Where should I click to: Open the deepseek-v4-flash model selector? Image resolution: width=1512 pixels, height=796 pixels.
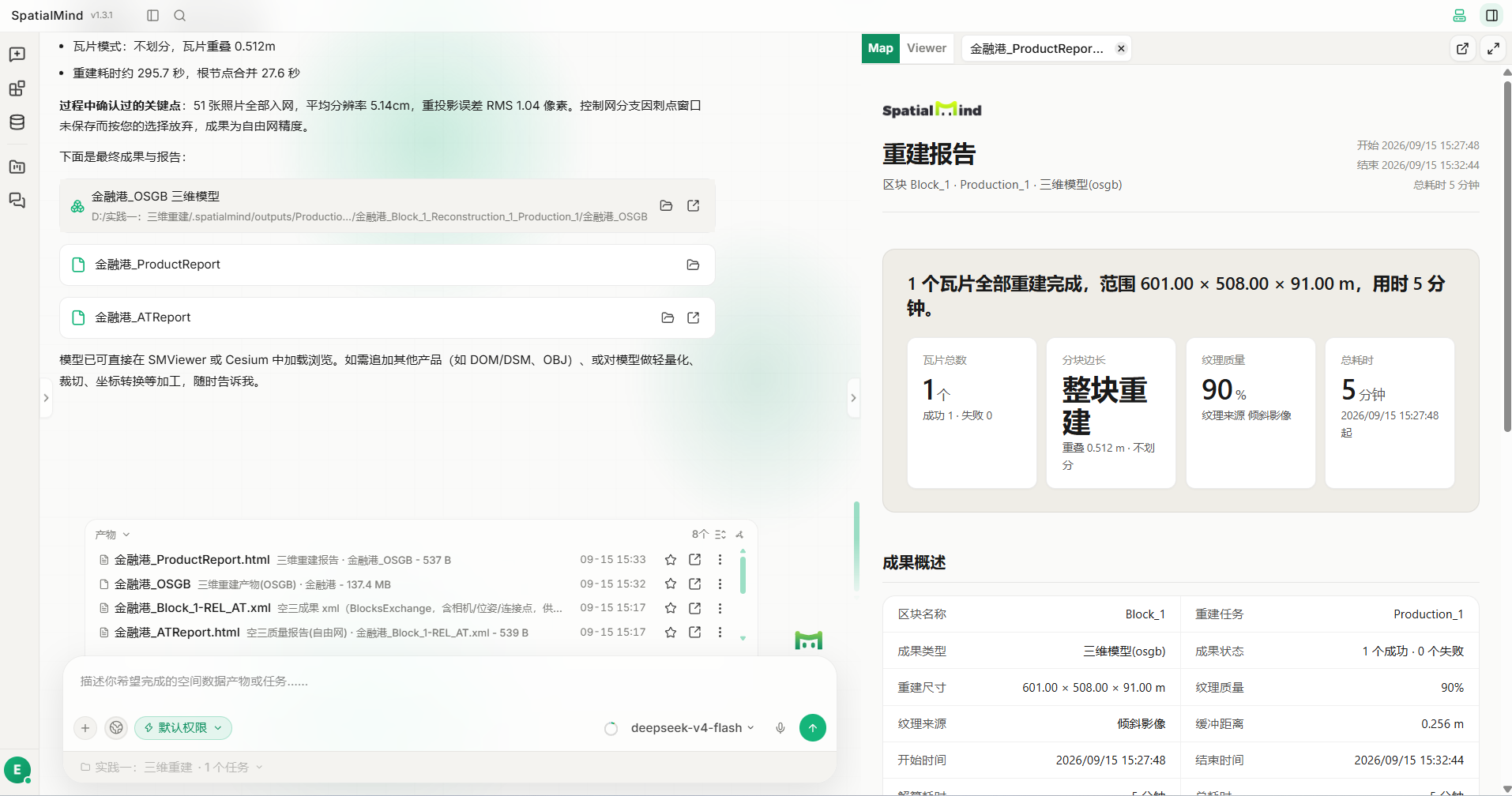(692, 728)
